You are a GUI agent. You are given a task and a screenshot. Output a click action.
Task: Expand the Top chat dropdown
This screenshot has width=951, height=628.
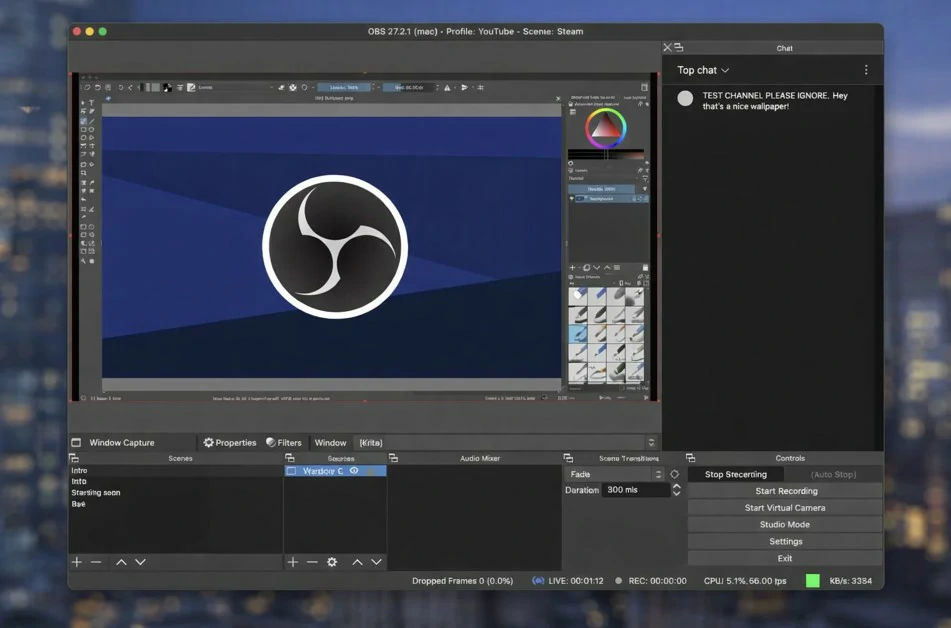click(703, 70)
